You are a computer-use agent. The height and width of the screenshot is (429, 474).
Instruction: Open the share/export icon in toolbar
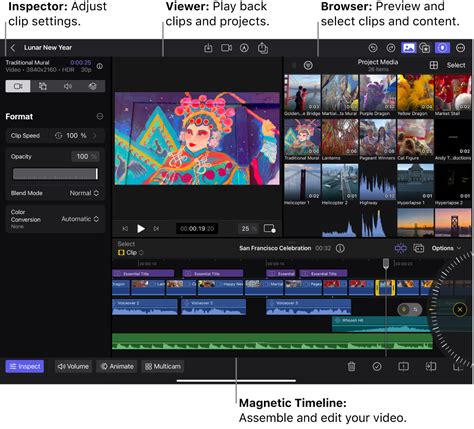coord(263,48)
